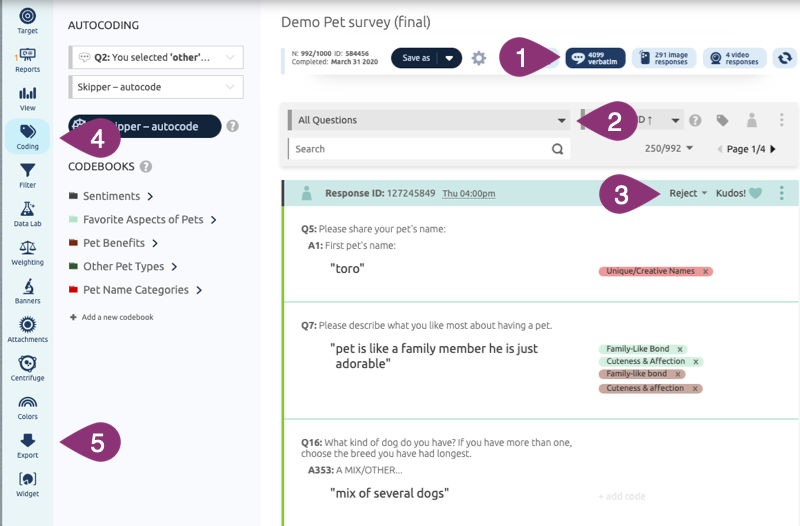The image size is (800, 526).
Task: Open the Reports sidebar icon
Action: pyautogui.click(x=27, y=59)
